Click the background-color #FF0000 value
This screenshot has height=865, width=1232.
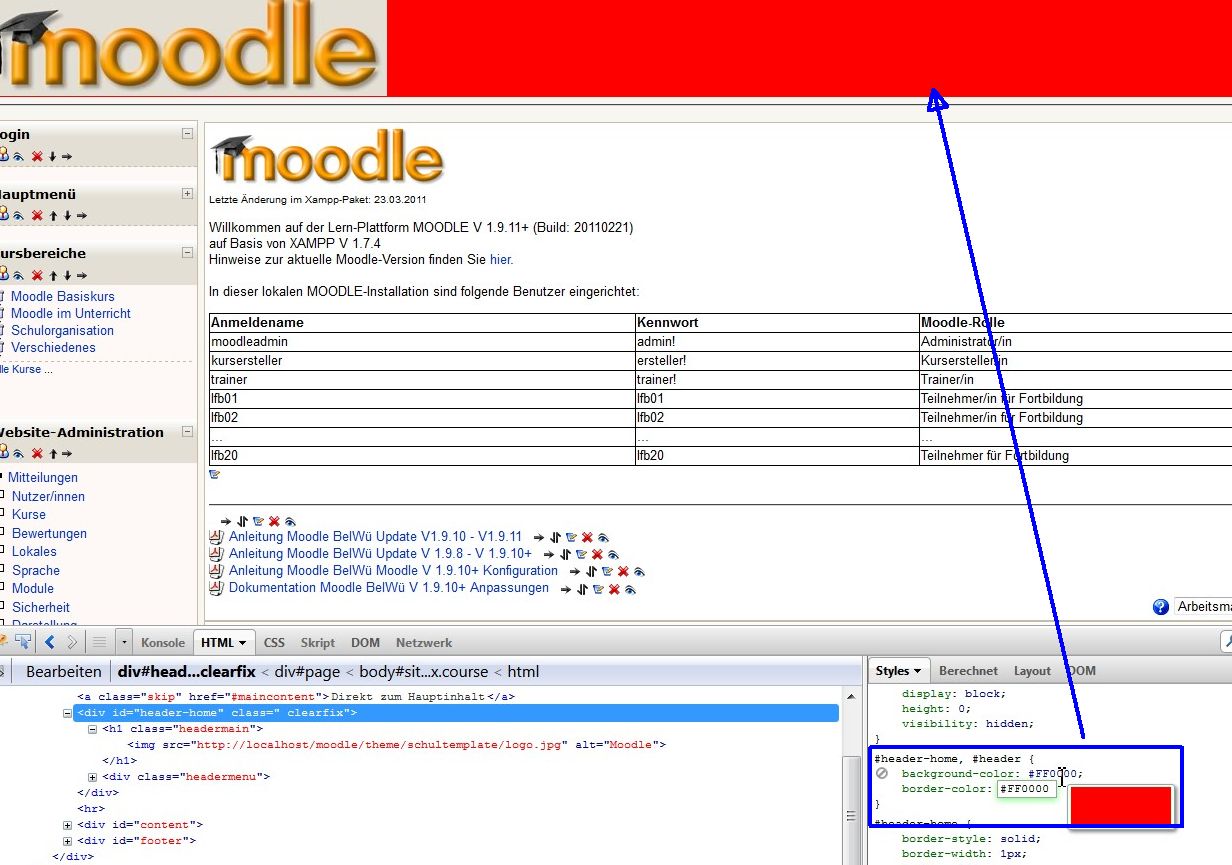1053,773
